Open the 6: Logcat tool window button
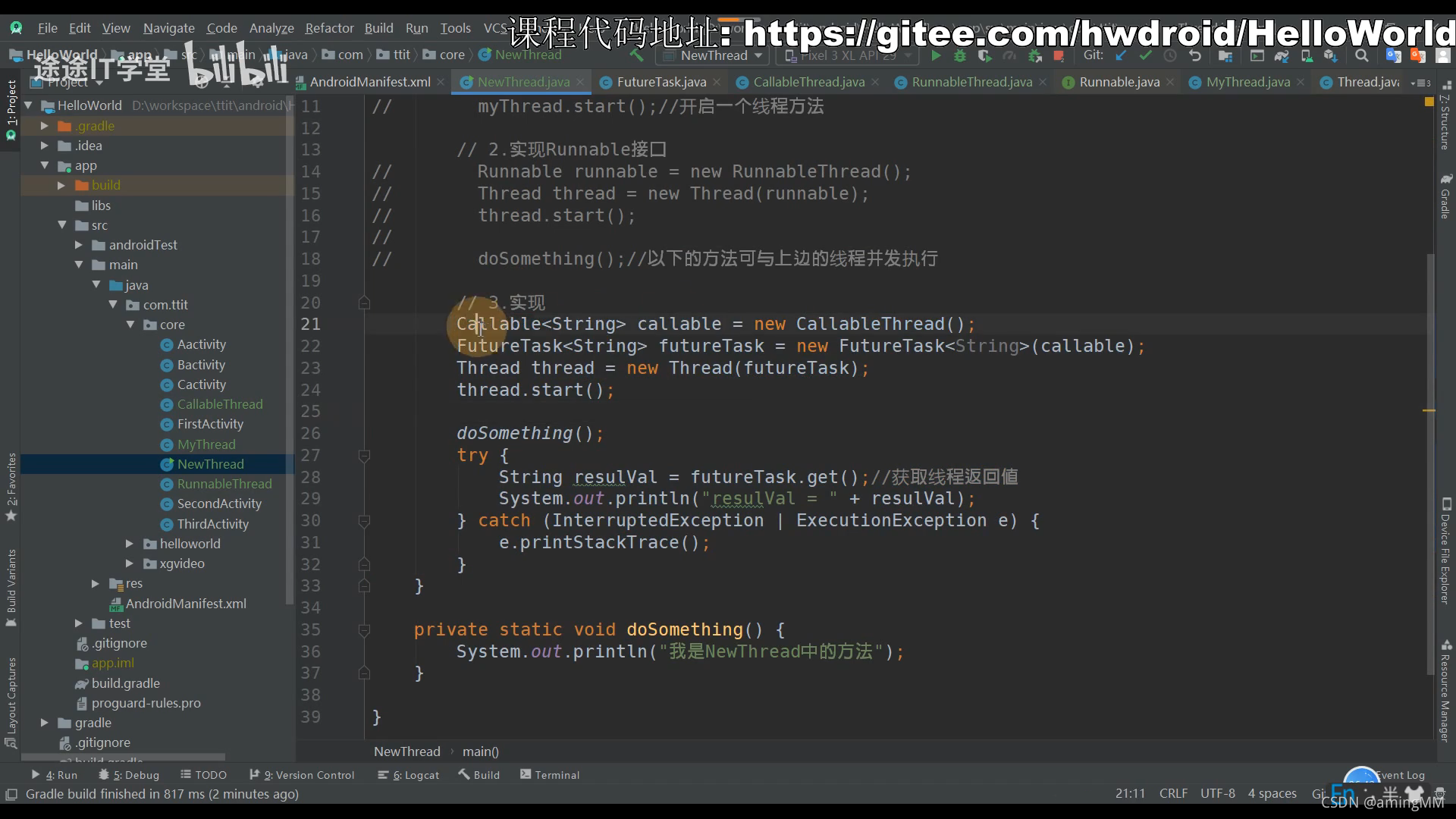Viewport: 1456px width, 819px height. 409,775
